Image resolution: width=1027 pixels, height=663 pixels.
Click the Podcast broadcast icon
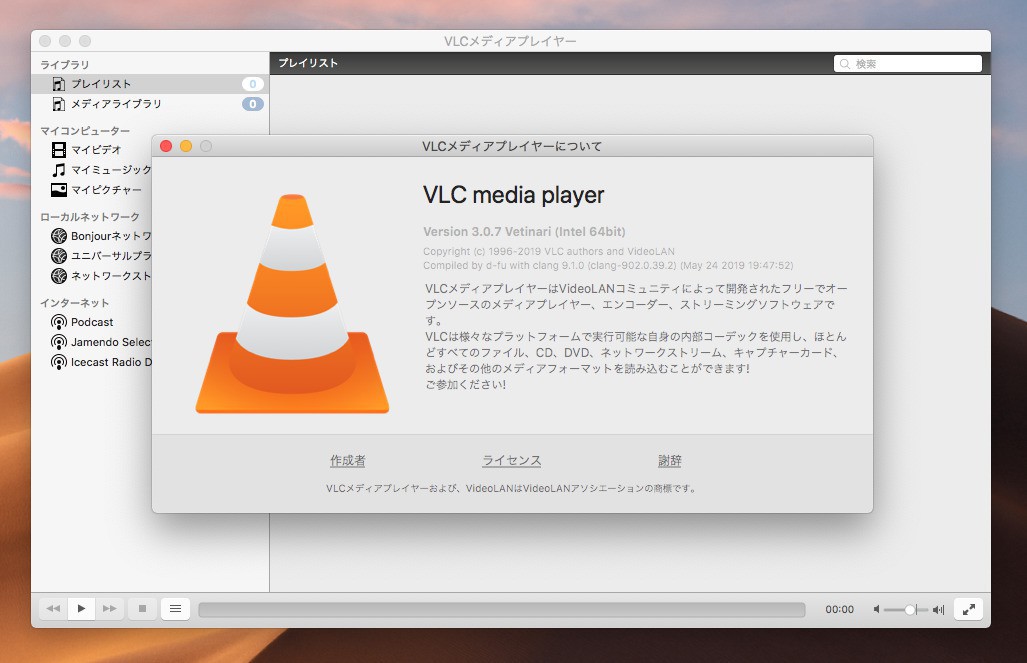point(59,322)
